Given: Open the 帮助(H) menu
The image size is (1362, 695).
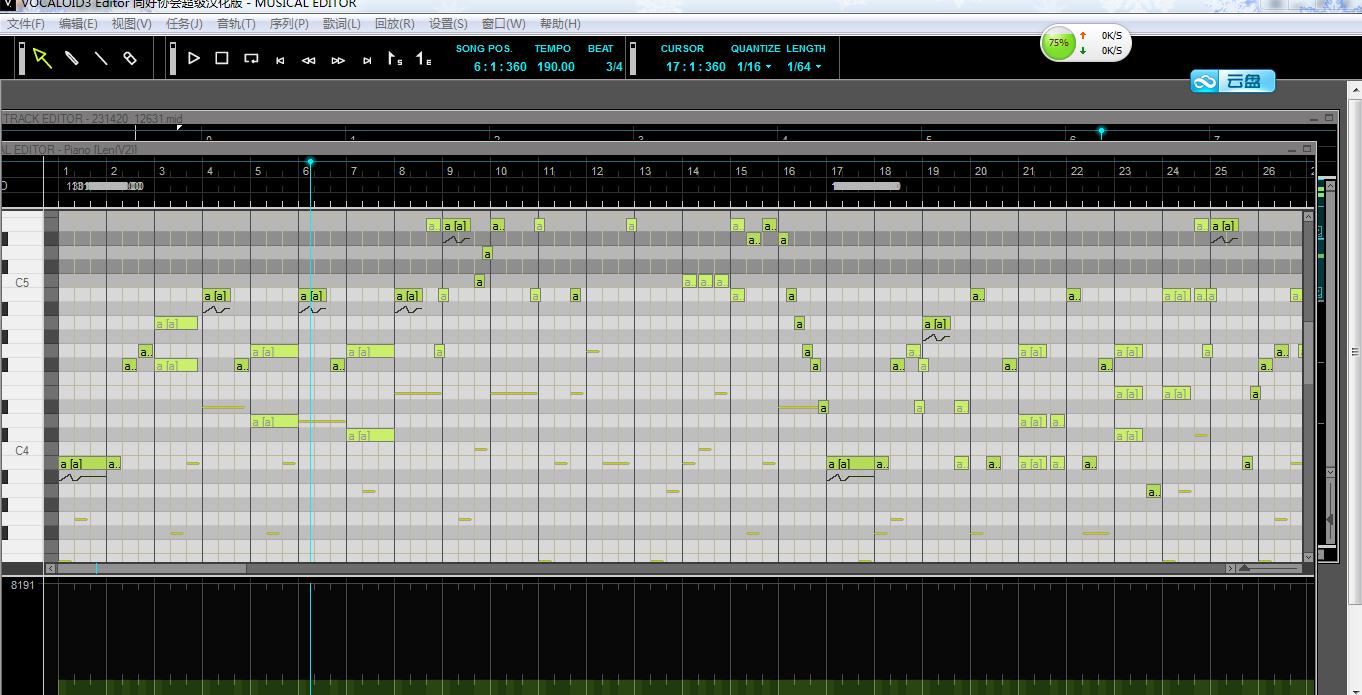Looking at the screenshot, I should [x=560, y=23].
